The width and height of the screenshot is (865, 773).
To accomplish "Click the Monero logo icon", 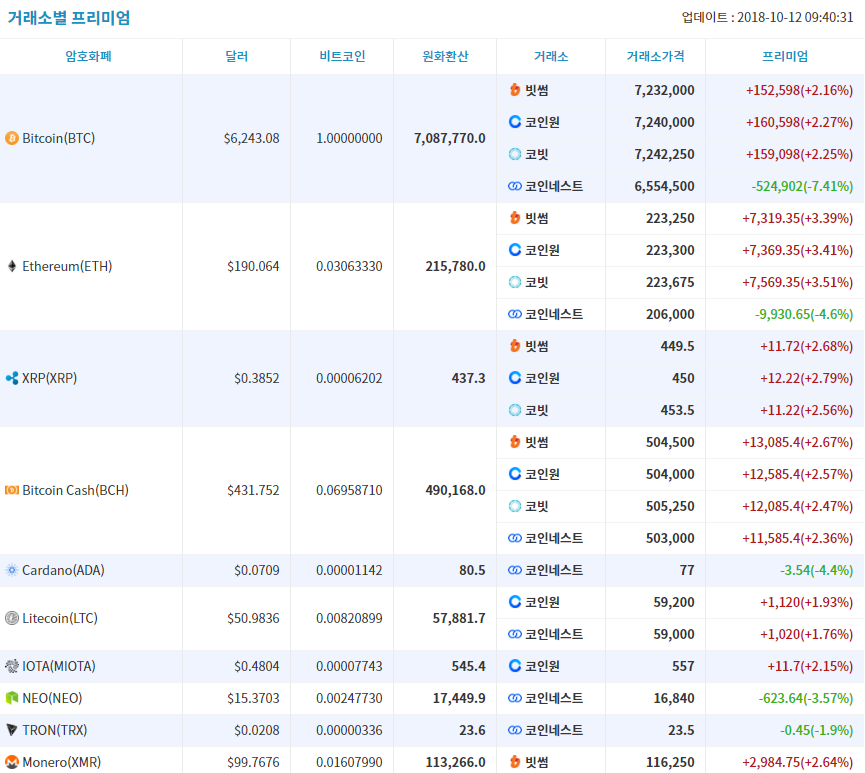I will pyautogui.click(x=12, y=762).
